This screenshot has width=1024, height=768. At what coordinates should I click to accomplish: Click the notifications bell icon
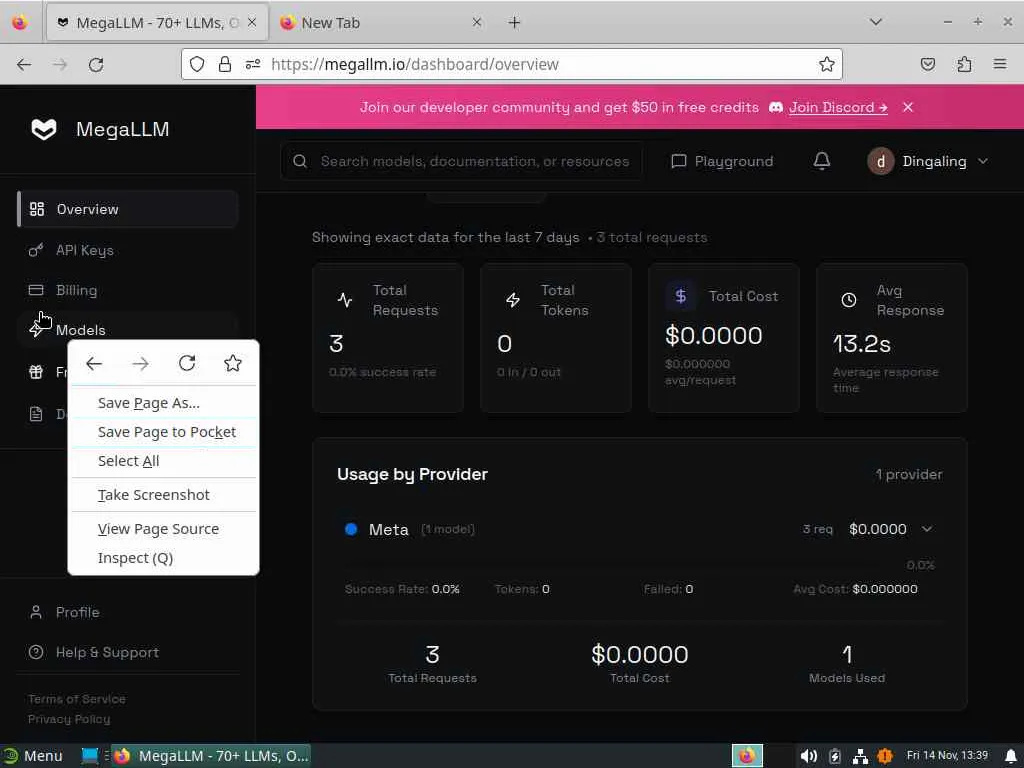[x=822, y=161]
